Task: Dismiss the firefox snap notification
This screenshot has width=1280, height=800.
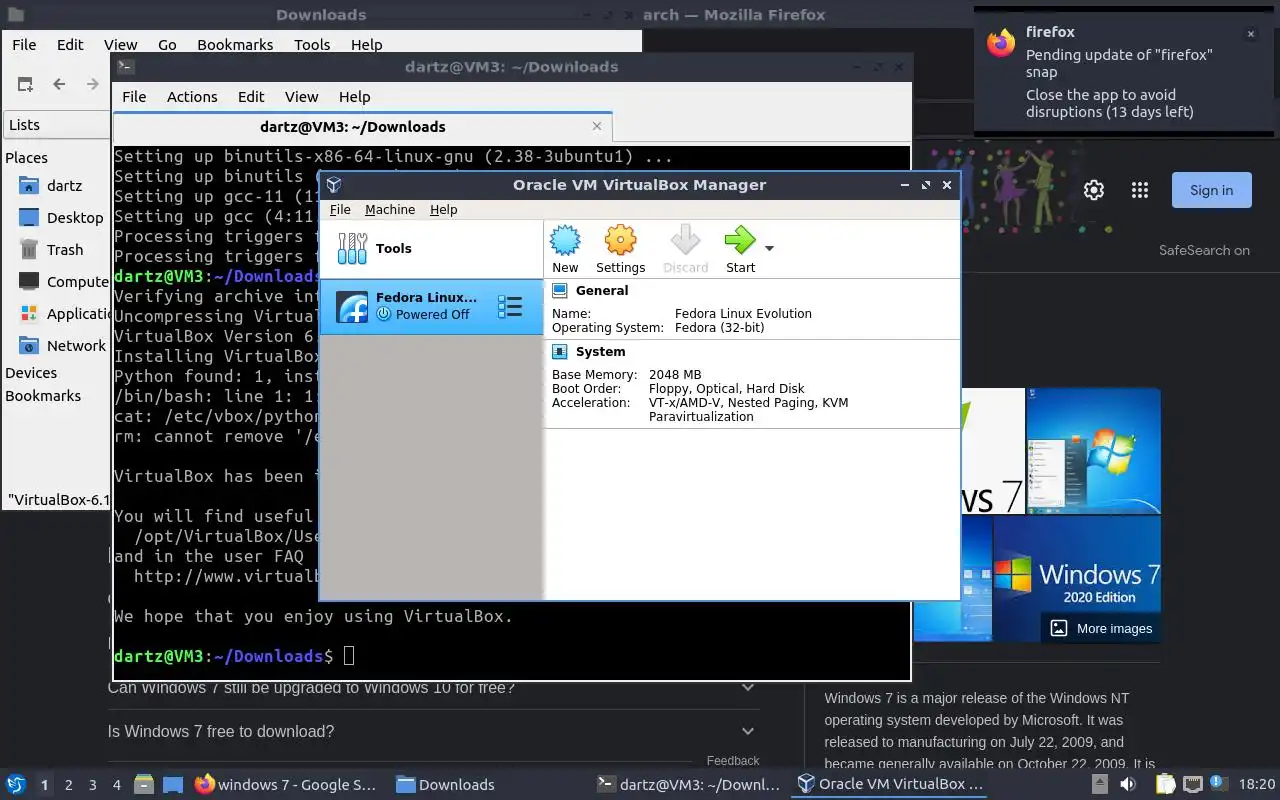Action: 1250,34
